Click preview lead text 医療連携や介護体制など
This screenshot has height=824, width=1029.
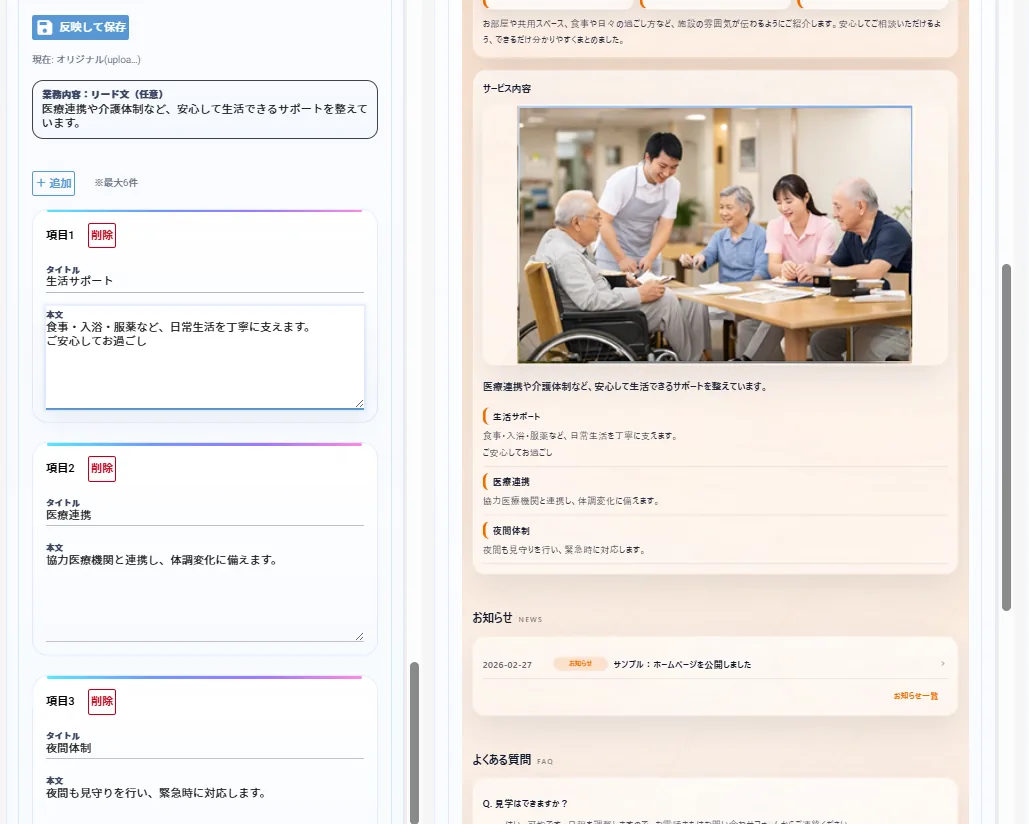625,386
